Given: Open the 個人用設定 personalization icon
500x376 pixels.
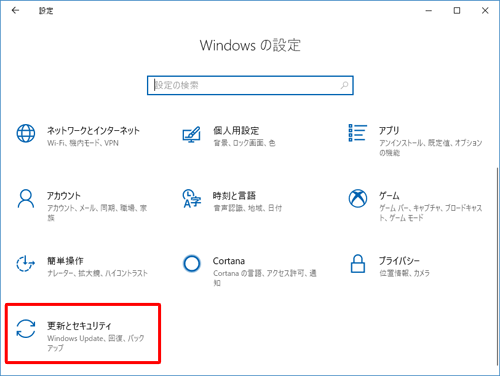Looking at the screenshot, I should tap(191, 135).
